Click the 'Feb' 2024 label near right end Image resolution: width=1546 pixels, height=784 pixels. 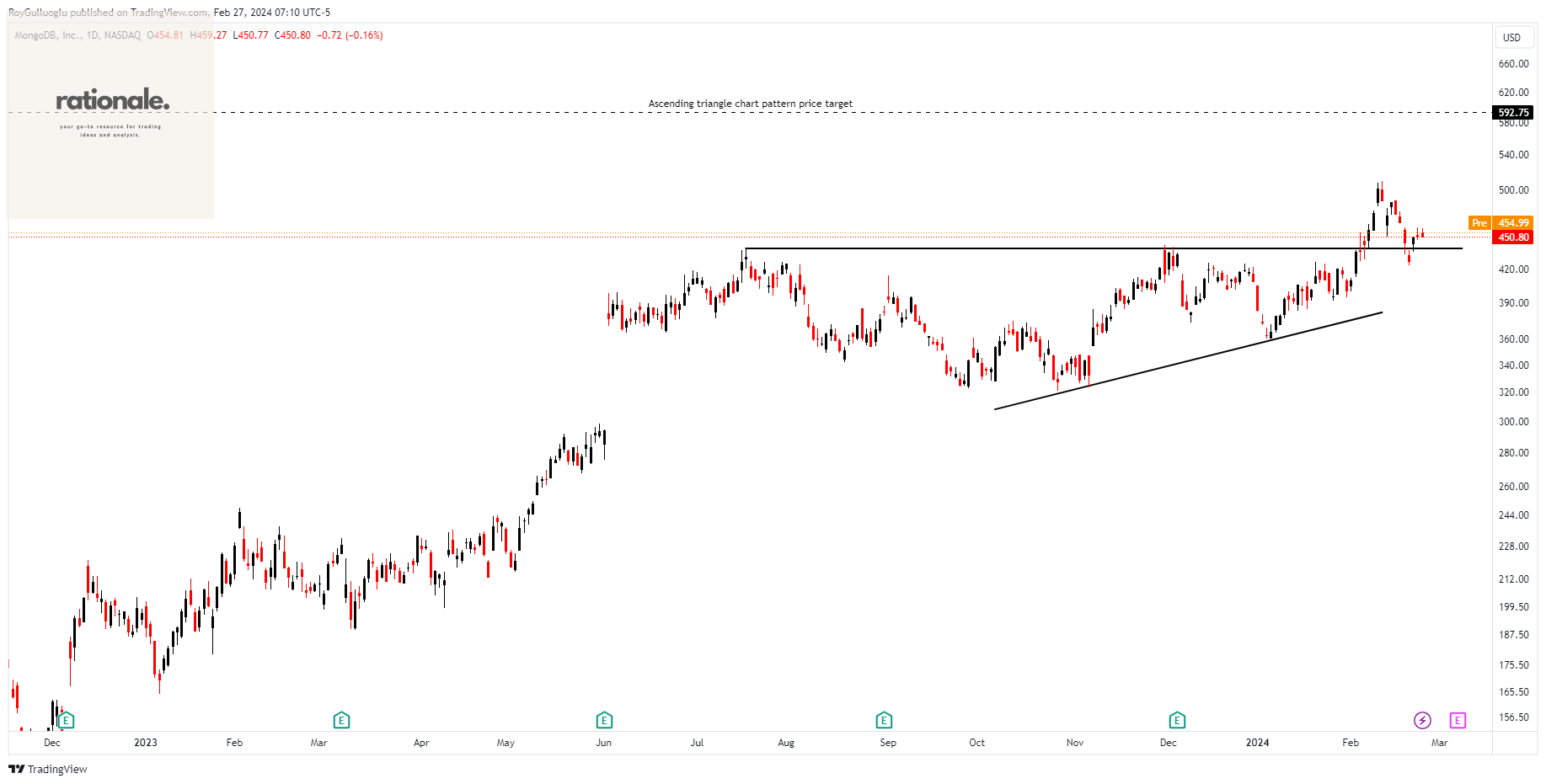tap(1351, 743)
